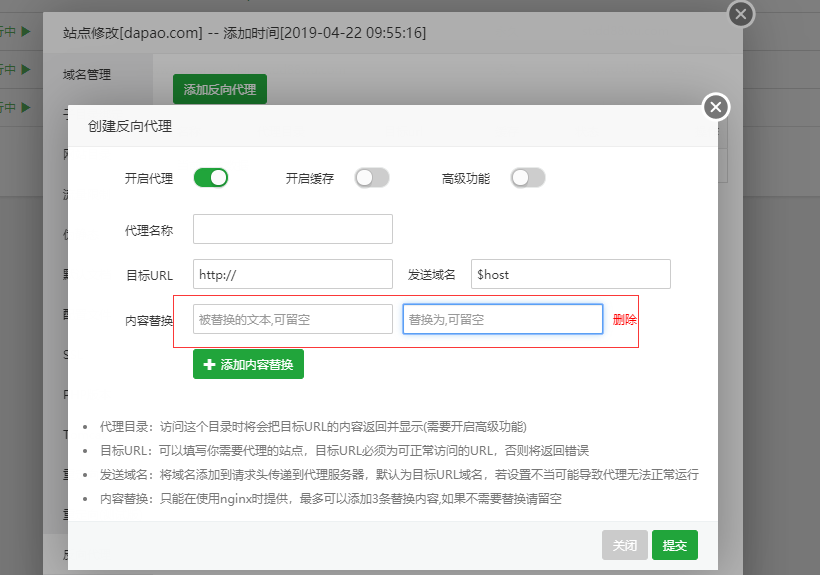This screenshot has height=575, width=820.
Task: Open the 域名管理 tab in site window
Action: coord(87,75)
